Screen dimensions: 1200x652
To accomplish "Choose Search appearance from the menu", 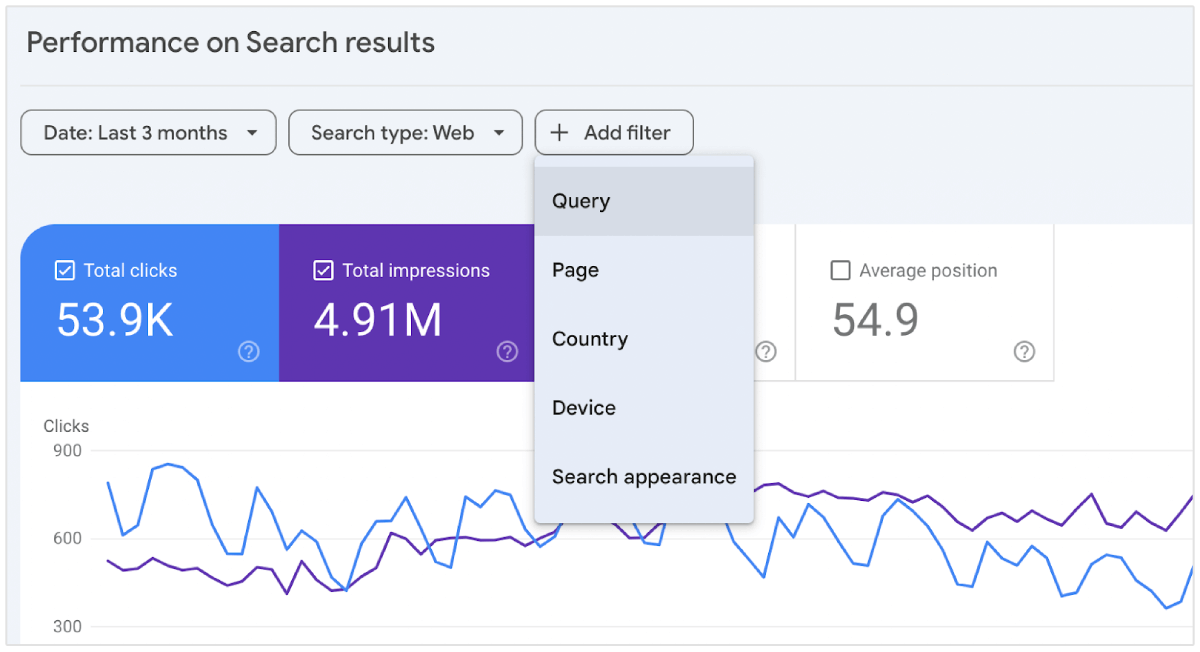I will [x=644, y=477].
